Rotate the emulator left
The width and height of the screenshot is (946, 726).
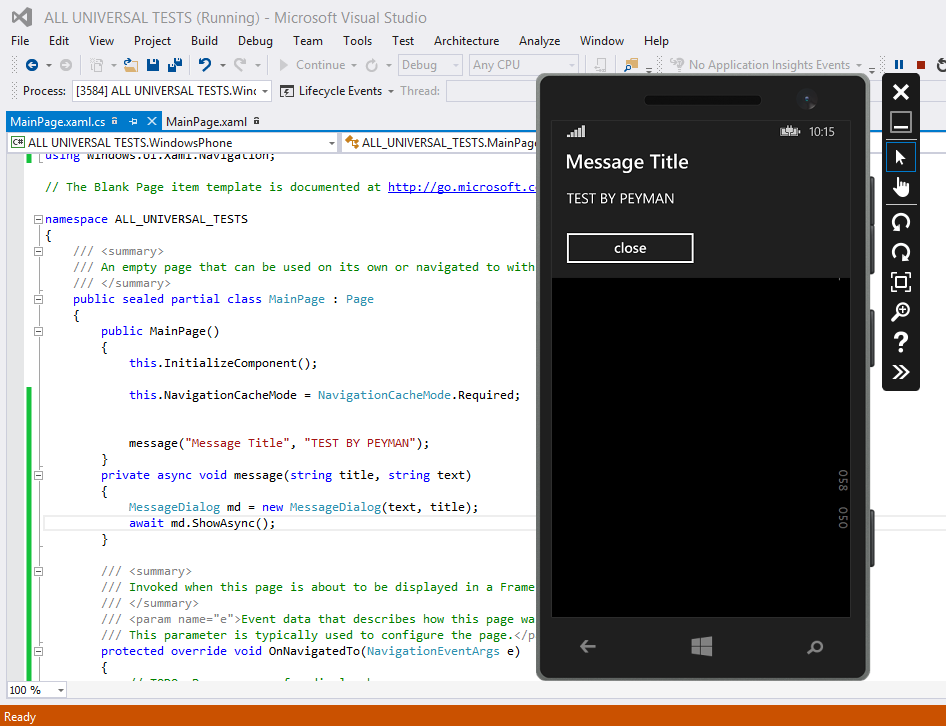pos(901,221)
